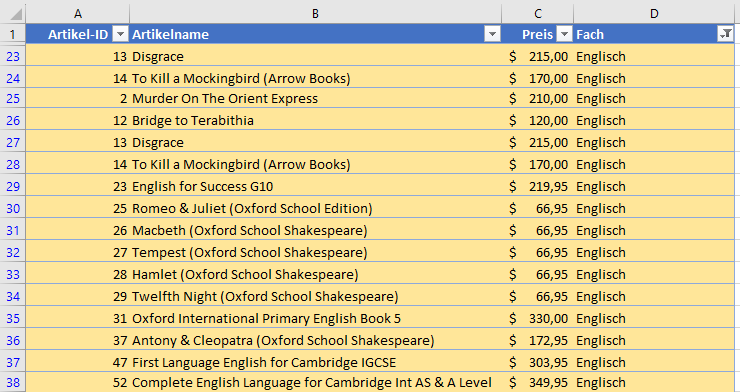The image size is (740, 392).
Task: Select the Bridge to Terabithia cell
Action: point(315,120)
